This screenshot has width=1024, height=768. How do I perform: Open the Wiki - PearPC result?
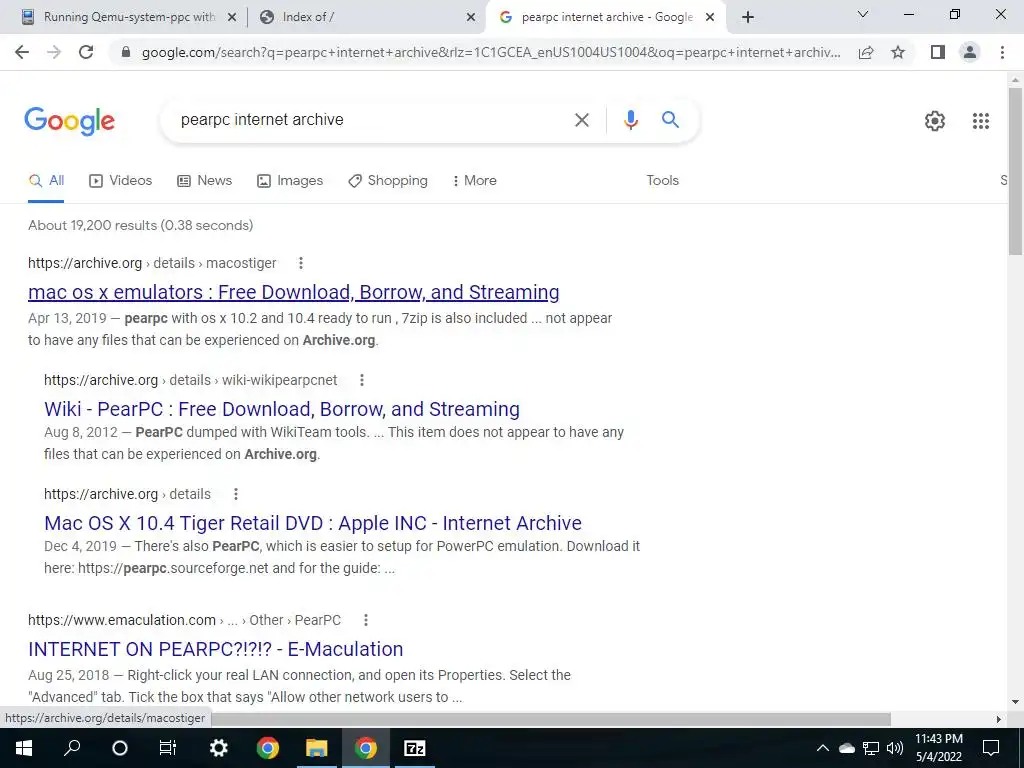pos(281,409)
